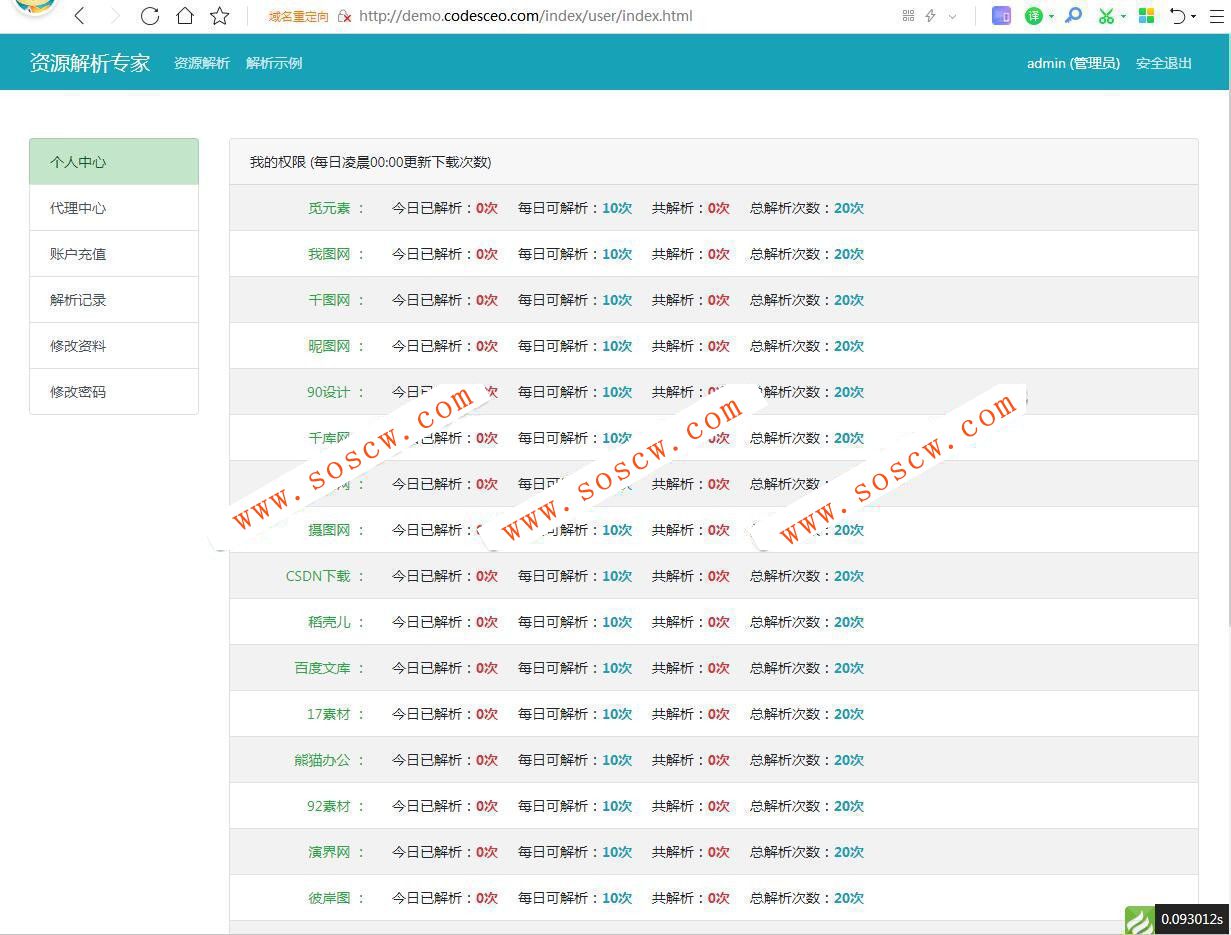
Task: Click the insecure site lock icon
Action: click(x=344, y=16)
